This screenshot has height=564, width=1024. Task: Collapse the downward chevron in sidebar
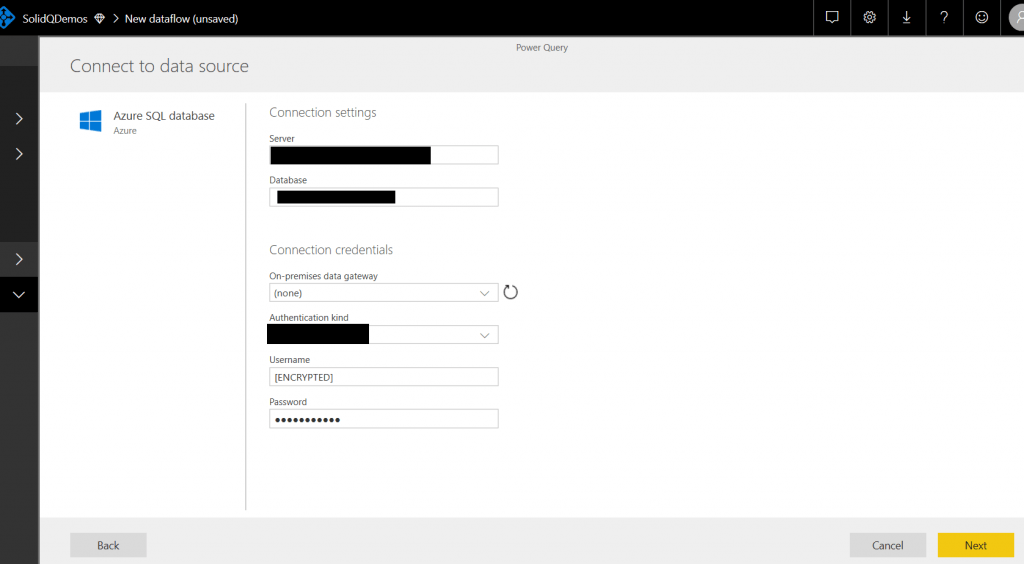click(x=19, y=295)
